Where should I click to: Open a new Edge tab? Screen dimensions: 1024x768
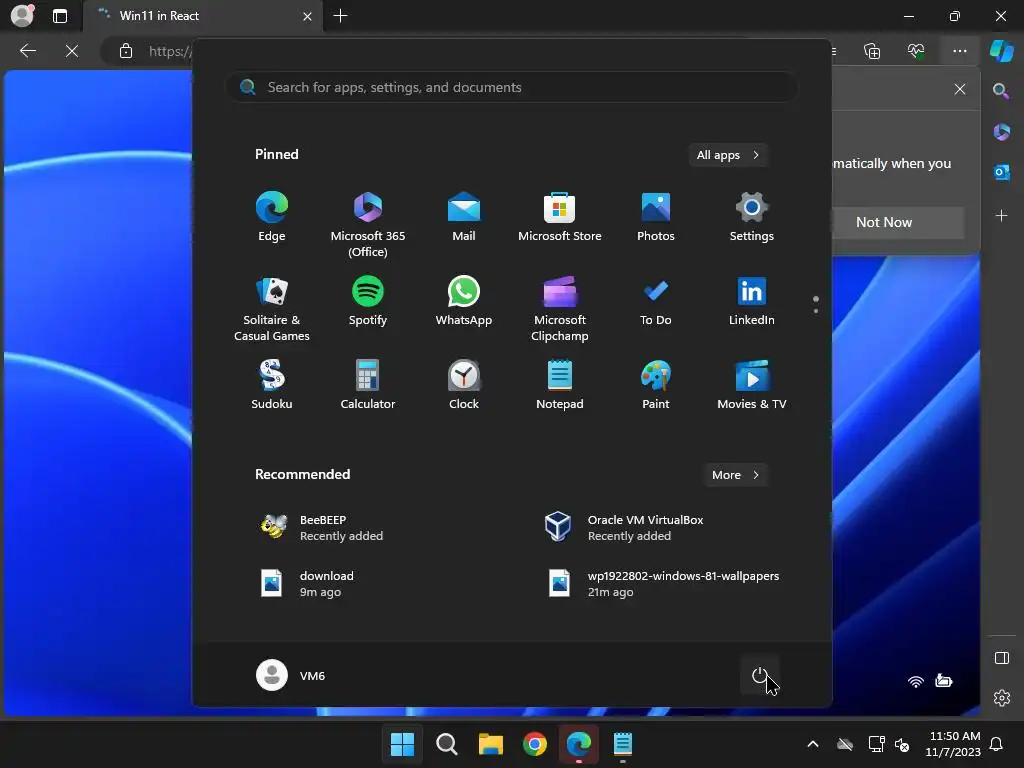point(340,16)
